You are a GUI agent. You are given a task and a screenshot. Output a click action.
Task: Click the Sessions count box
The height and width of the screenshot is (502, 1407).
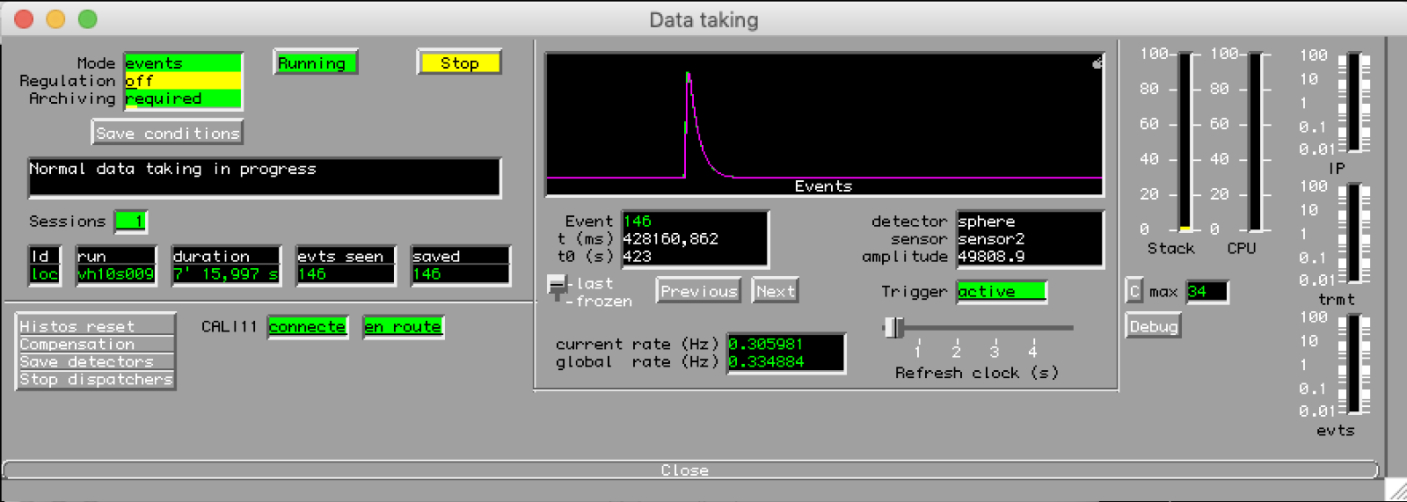tap(130, 221)
